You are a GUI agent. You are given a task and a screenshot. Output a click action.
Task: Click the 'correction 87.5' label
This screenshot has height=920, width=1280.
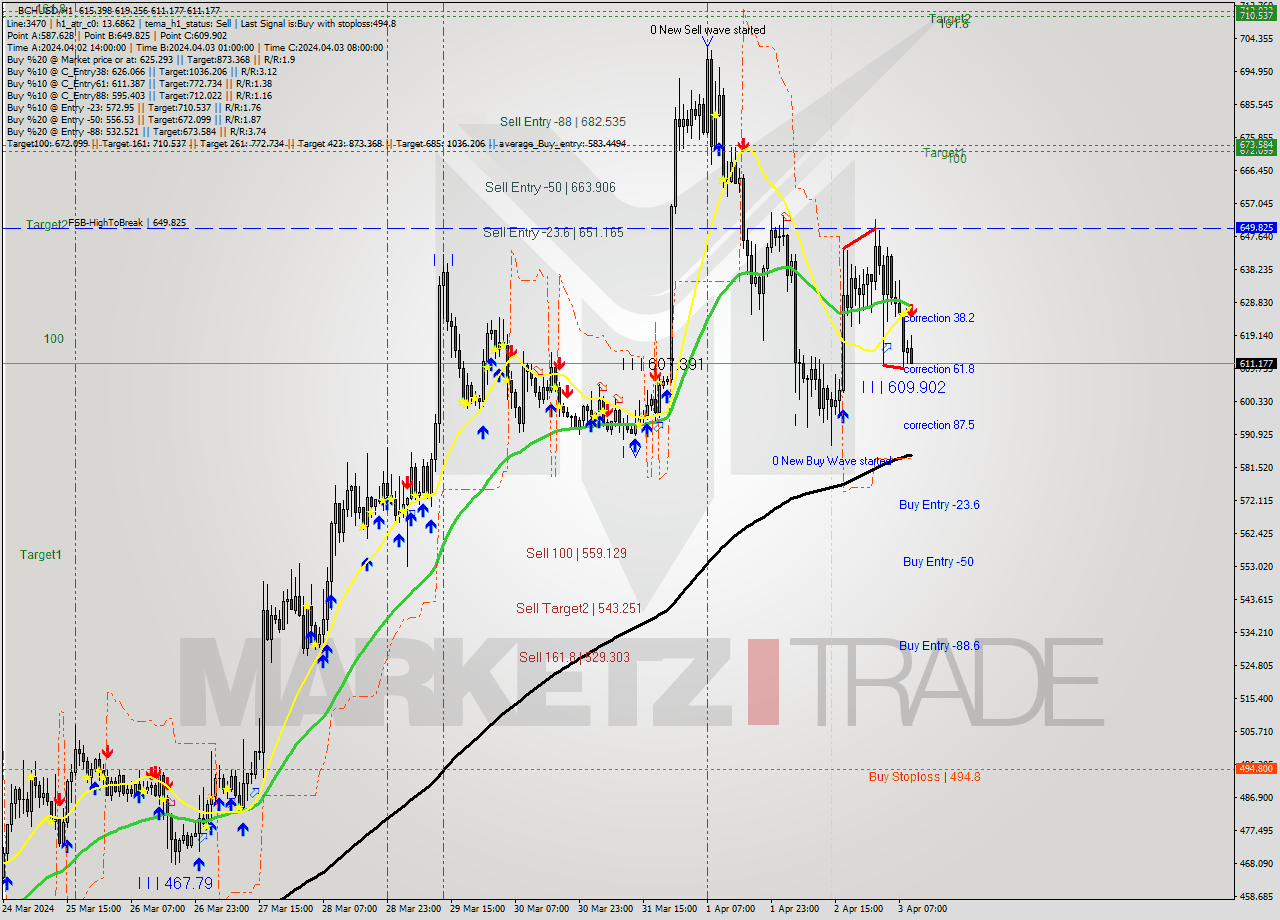(939, 425)
